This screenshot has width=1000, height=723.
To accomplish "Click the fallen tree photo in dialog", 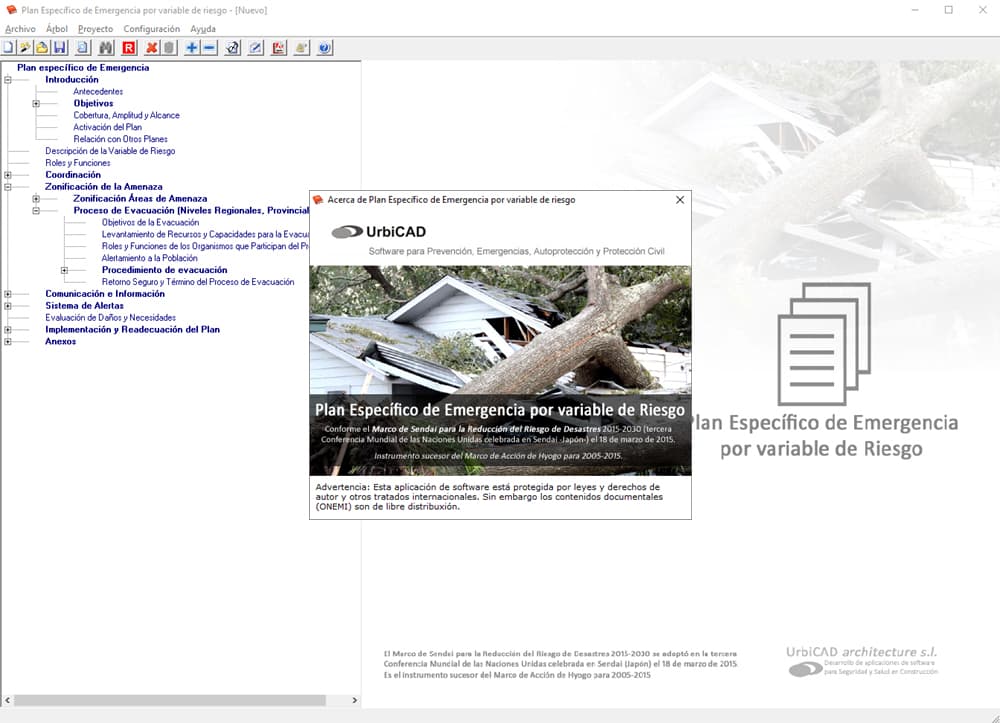I will point(500,370).
